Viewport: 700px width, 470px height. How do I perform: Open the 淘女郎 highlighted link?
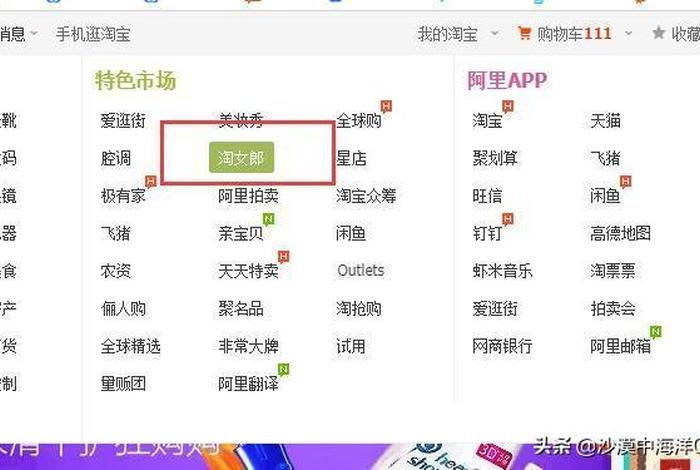coord(241,158)
